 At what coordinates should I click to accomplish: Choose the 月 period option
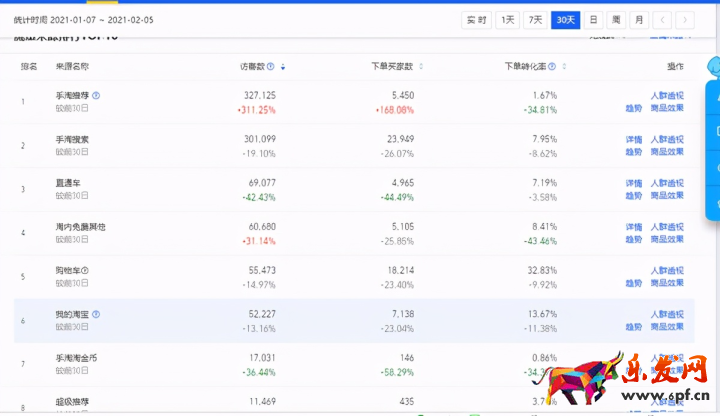click(x=638, y=20)
